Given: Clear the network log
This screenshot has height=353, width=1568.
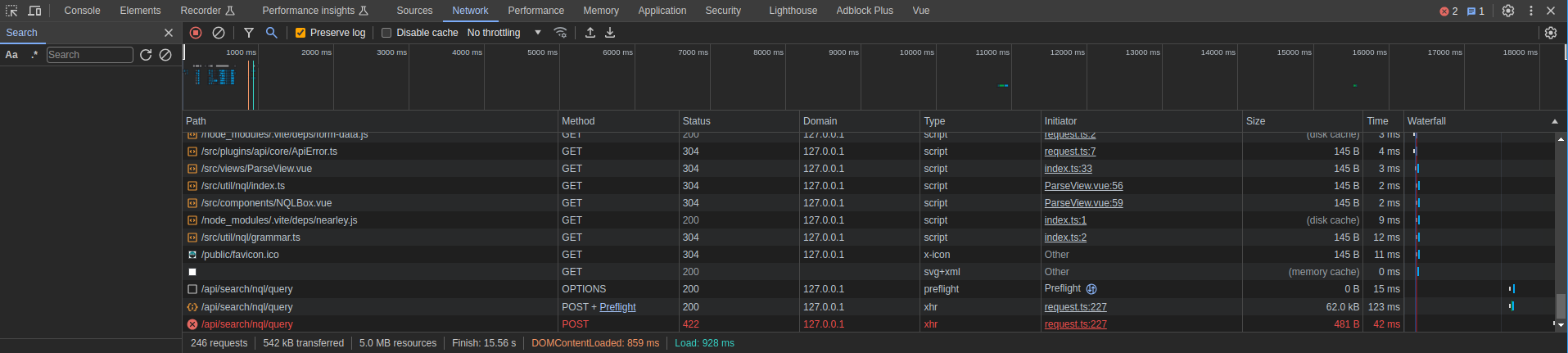Looking at the screenshot, I should click(219, 33).
